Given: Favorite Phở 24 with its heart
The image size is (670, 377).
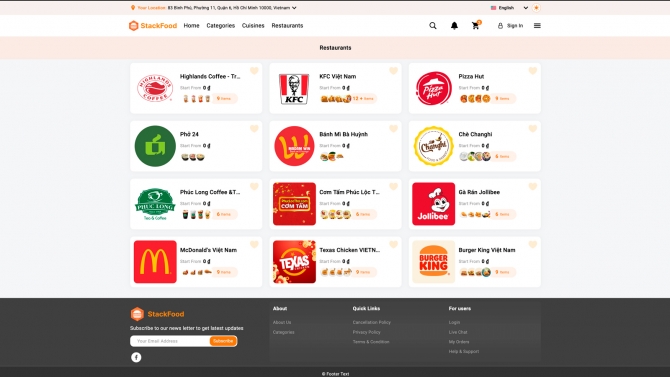Looking at the screenshot, I should 254,128.
